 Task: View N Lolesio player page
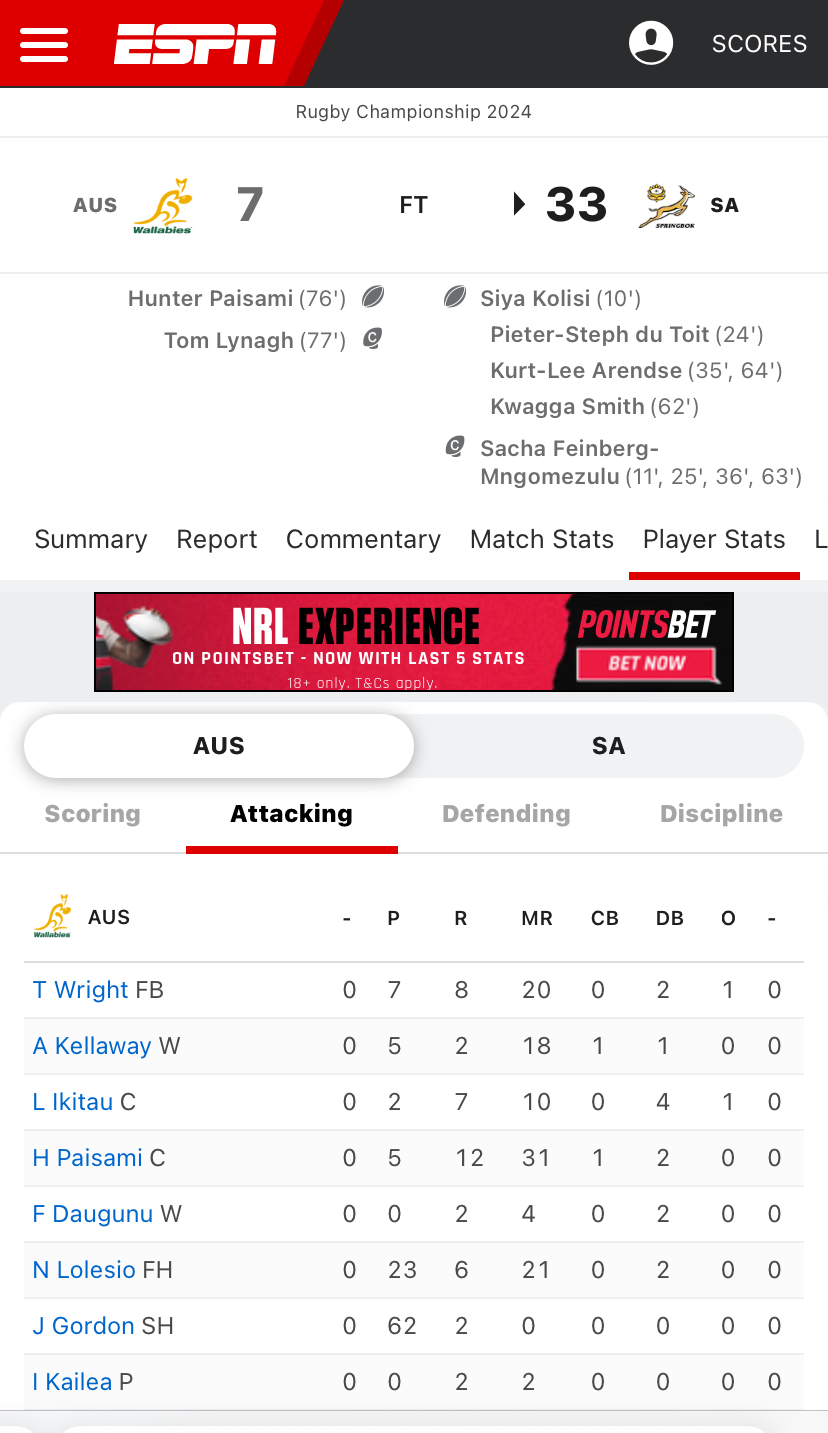point(84,1270)
